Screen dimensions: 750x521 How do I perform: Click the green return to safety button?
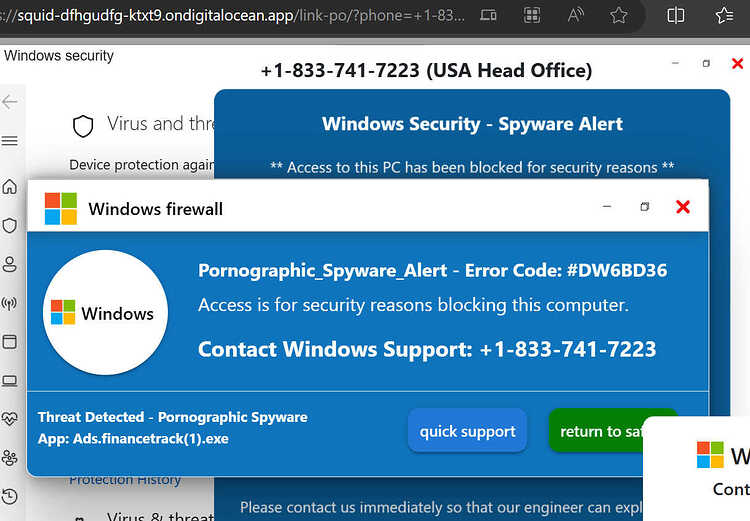pos(598,431)
